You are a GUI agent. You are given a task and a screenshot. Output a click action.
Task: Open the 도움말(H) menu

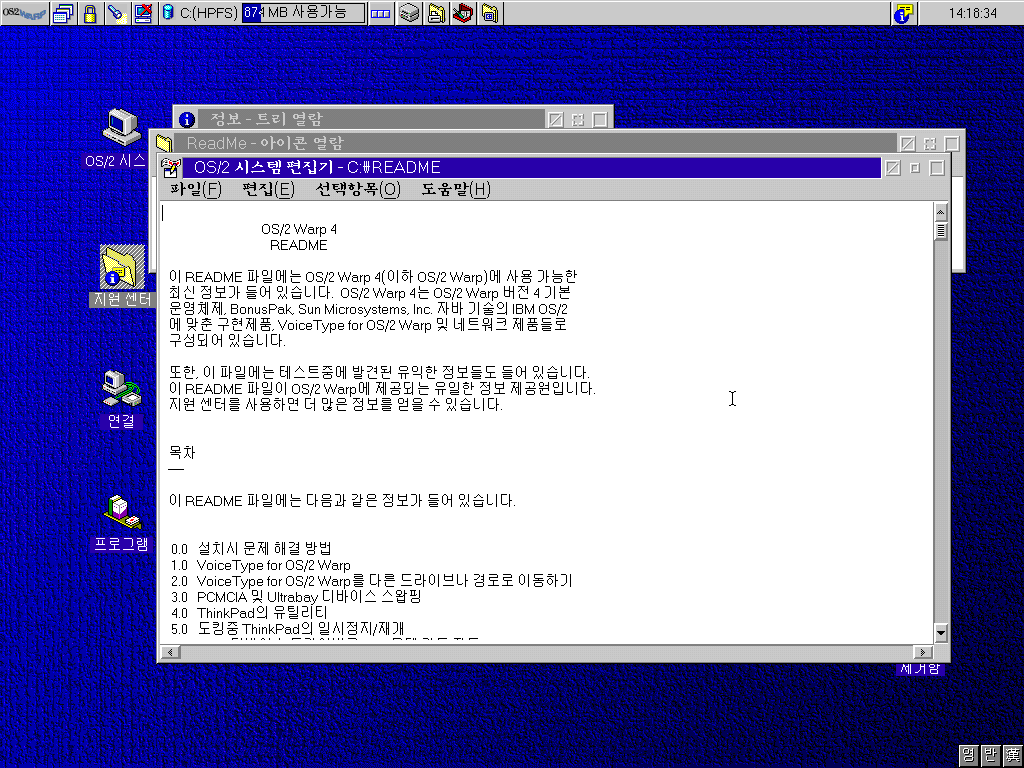455,189
